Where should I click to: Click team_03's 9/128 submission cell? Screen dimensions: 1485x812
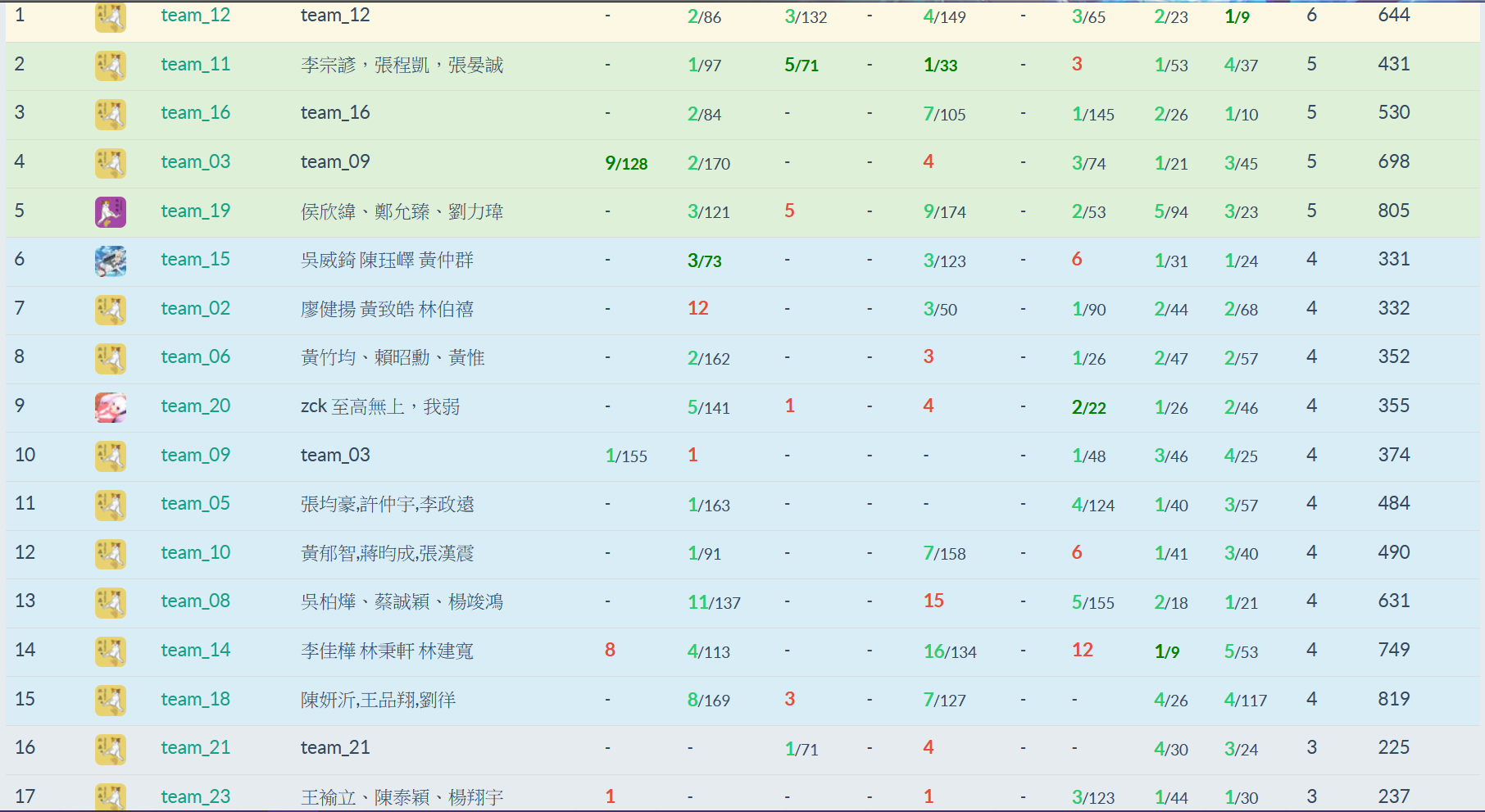[x=626, y=163]
